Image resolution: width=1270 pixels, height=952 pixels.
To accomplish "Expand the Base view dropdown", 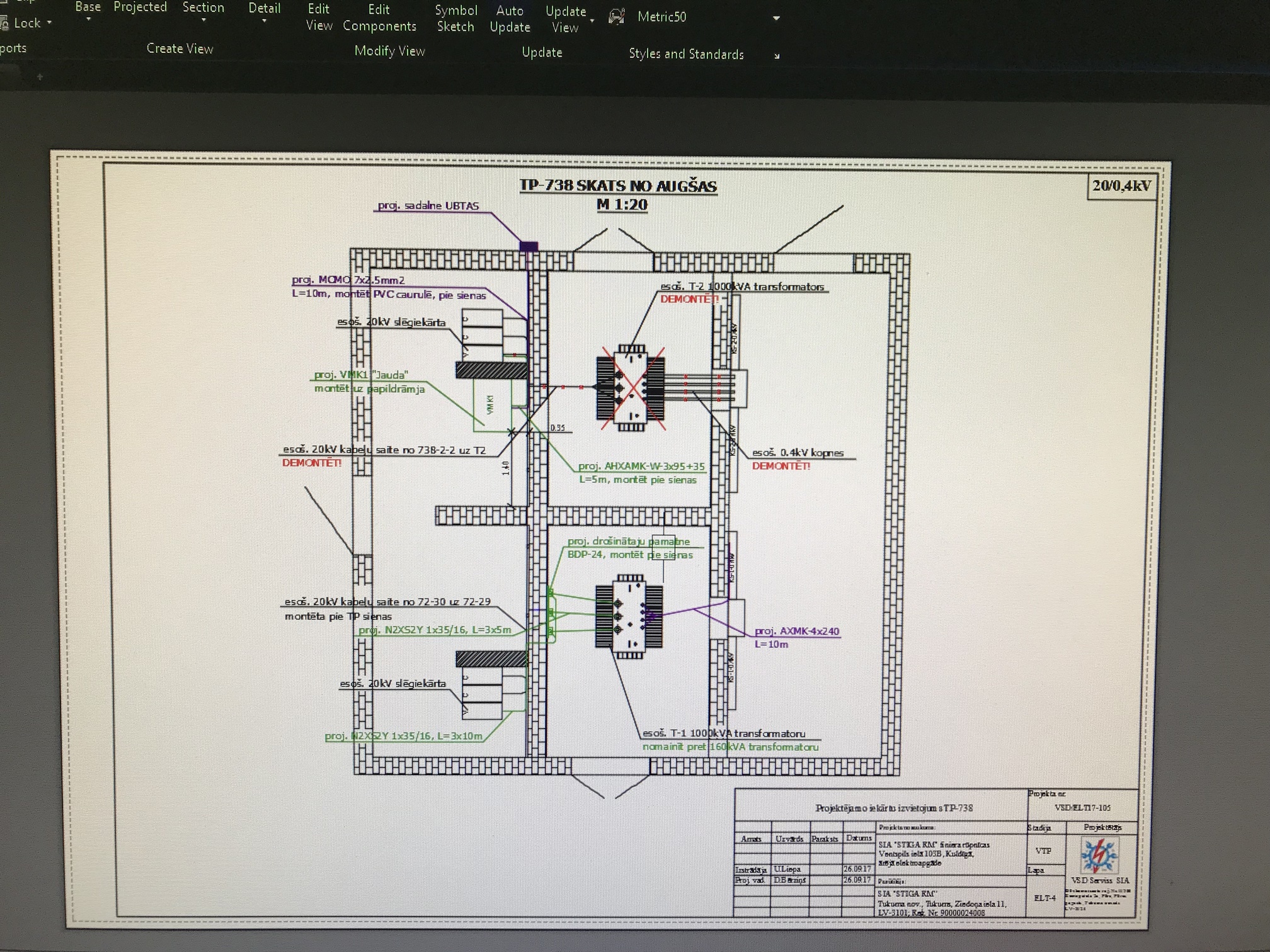I will click(88, 20).
